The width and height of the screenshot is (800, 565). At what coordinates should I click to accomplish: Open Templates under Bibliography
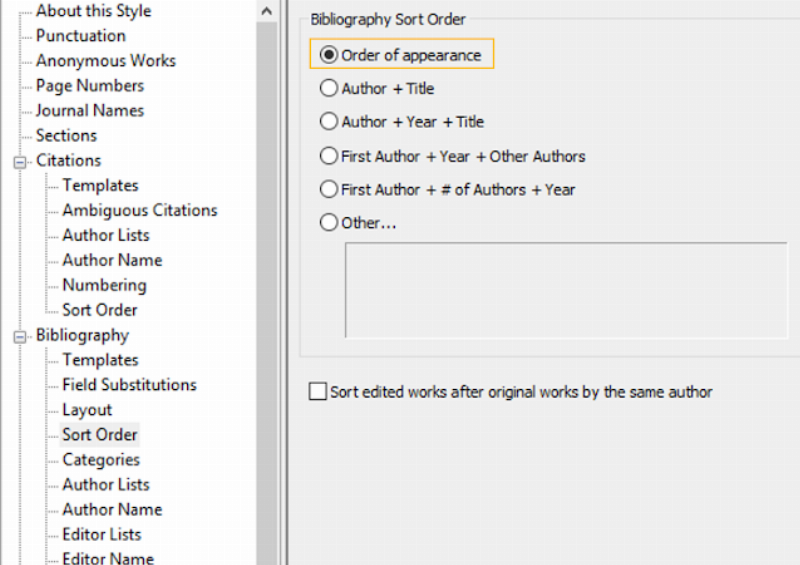click(x=100, y=360)
